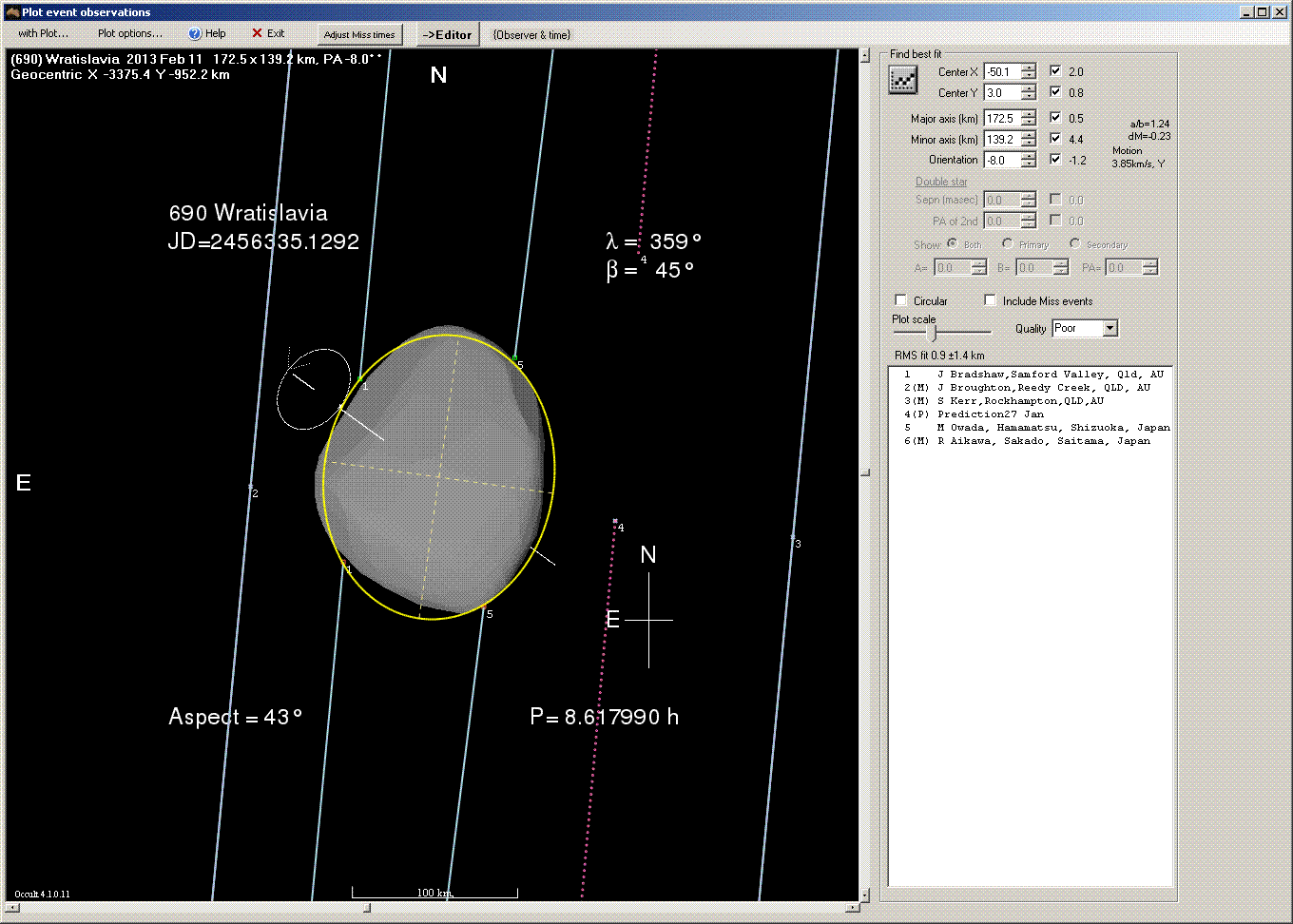Click the 'JD=2456335.1292' label in the plot

[263, 241]
